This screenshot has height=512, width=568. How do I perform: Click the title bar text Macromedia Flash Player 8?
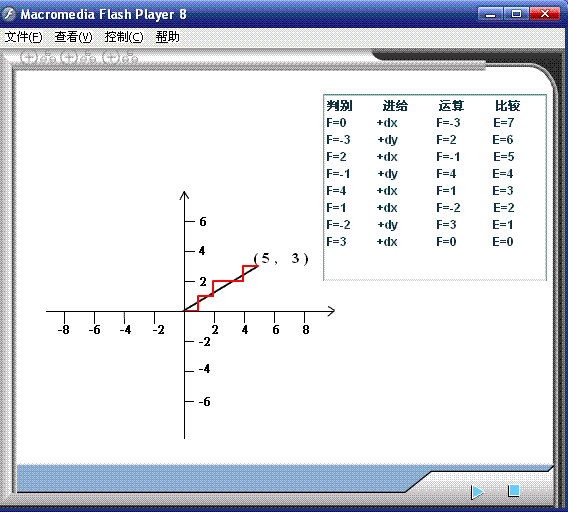coord(103,14)
